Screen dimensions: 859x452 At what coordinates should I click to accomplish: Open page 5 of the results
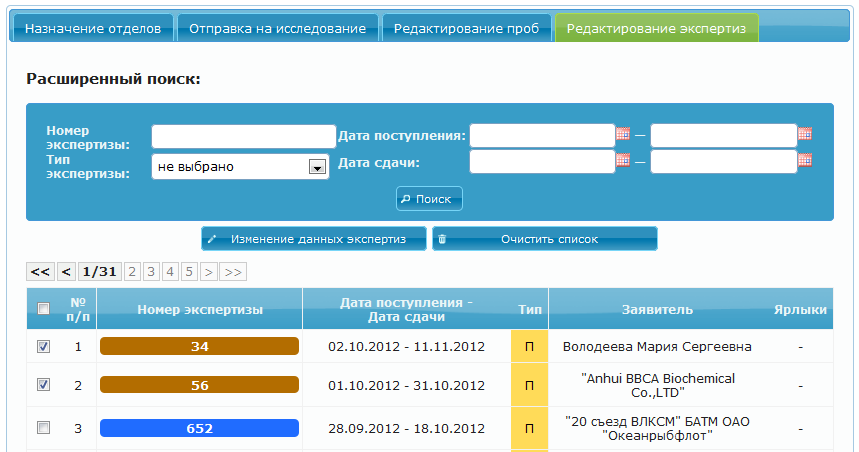pos(190,271)
